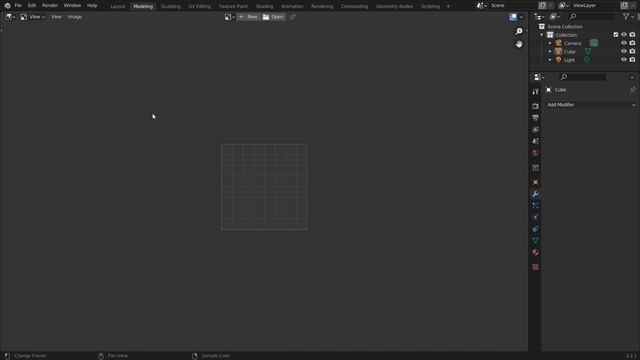The width and height of the screenshot is (640, 360).
Task: Open the outliner filter dropdown
Action: [628, 17]
